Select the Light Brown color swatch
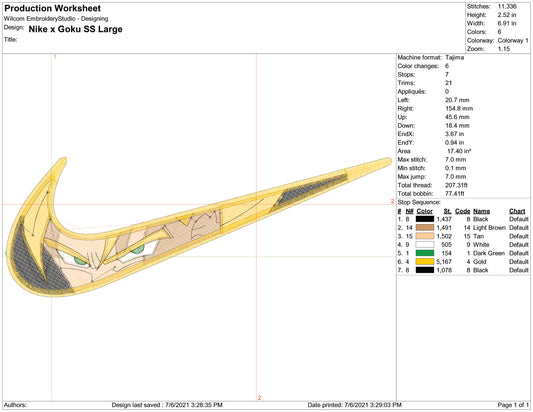The width and height of the screenshot is (533, 412). (425, 228)
